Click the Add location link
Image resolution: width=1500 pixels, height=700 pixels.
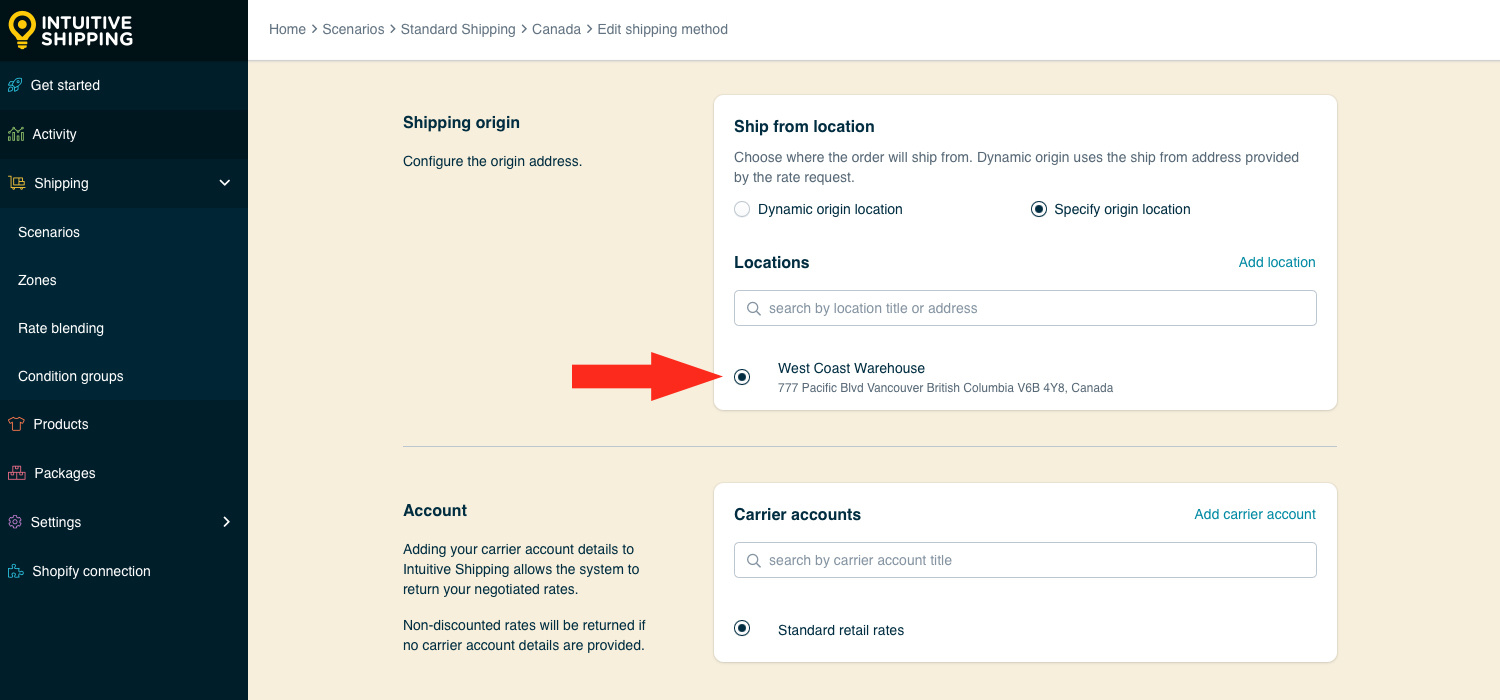[1277, 262]
